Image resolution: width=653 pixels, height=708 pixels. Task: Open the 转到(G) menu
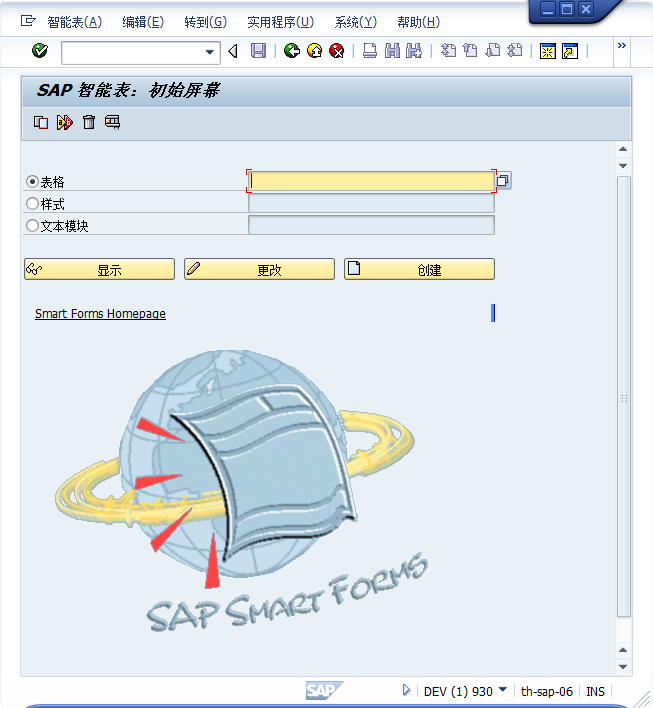click(x=205, y=22)
